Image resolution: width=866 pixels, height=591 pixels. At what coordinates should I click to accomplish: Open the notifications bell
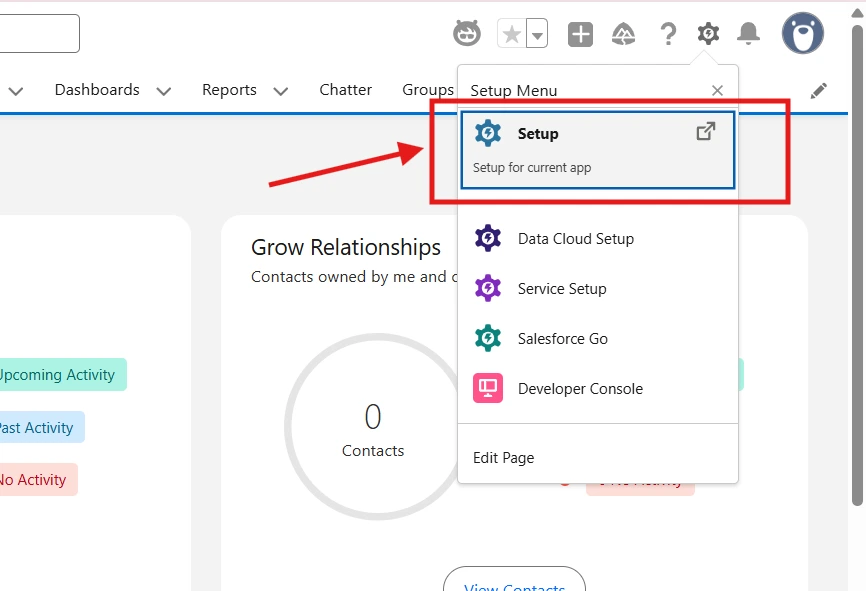(748, 34)
